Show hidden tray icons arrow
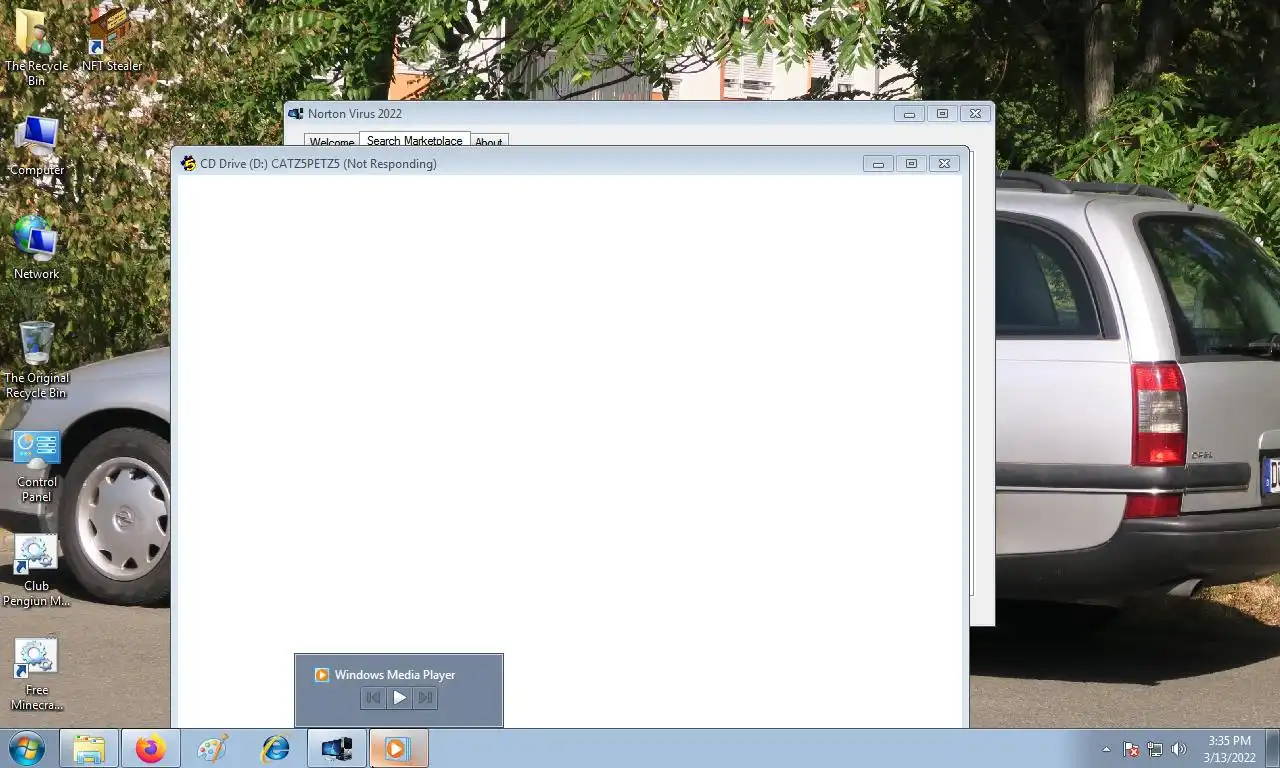This screenshot has width=1280, height=768. coord(1106,749)
